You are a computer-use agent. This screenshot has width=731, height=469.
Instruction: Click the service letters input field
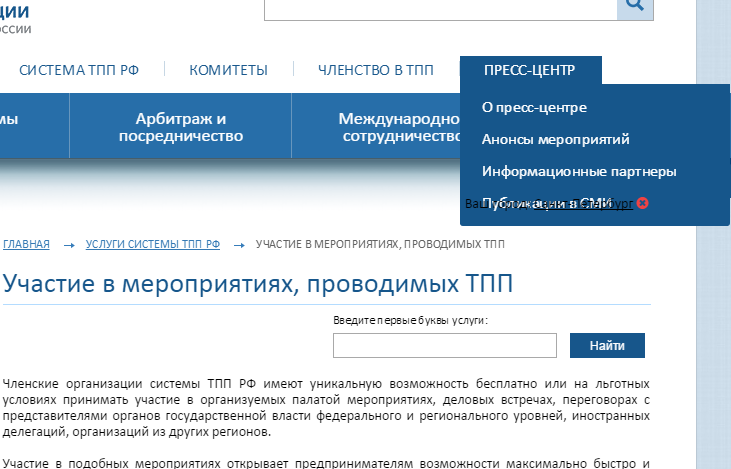445,345
